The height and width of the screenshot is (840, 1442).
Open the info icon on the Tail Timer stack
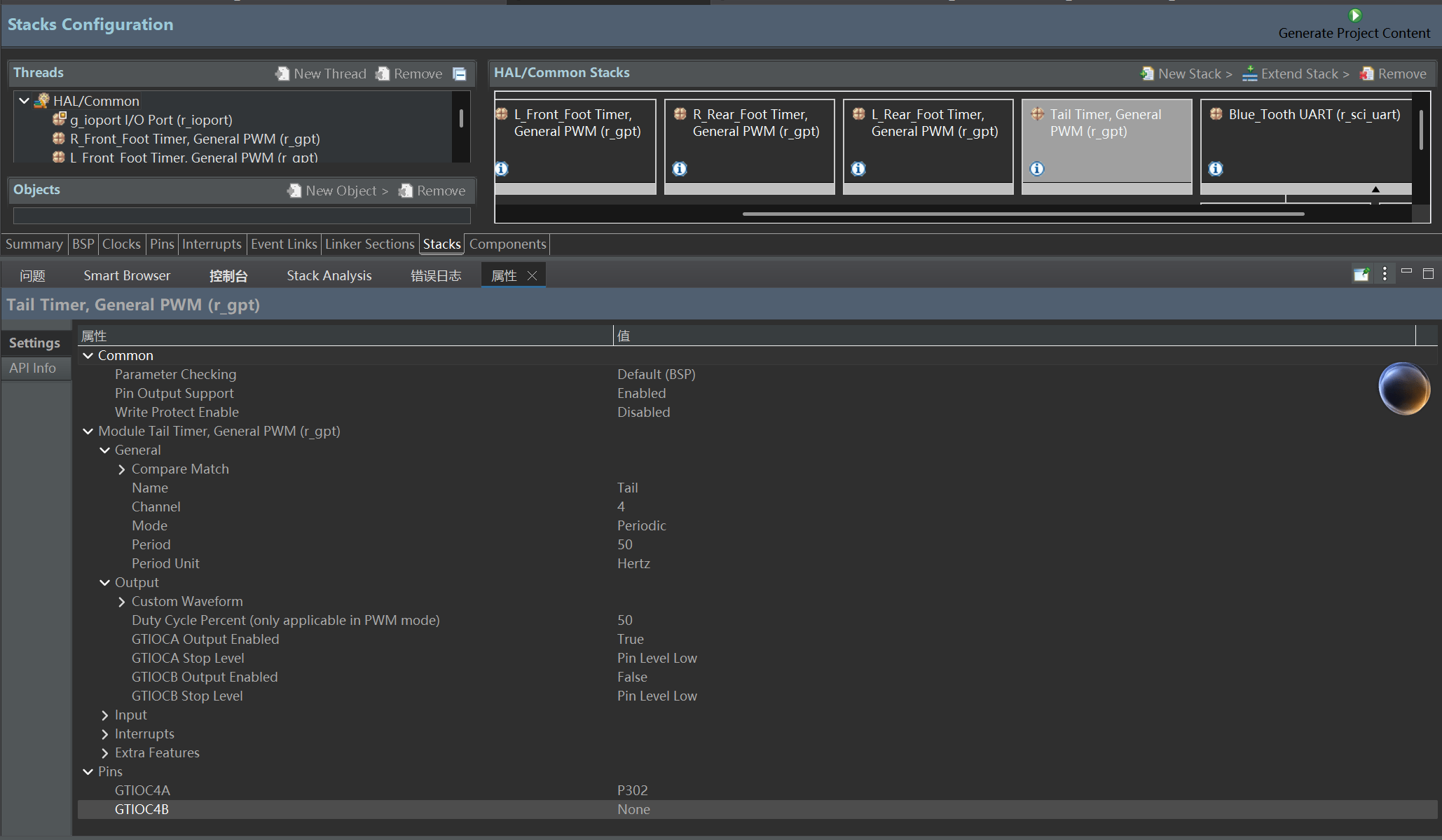pos(1037,169)
